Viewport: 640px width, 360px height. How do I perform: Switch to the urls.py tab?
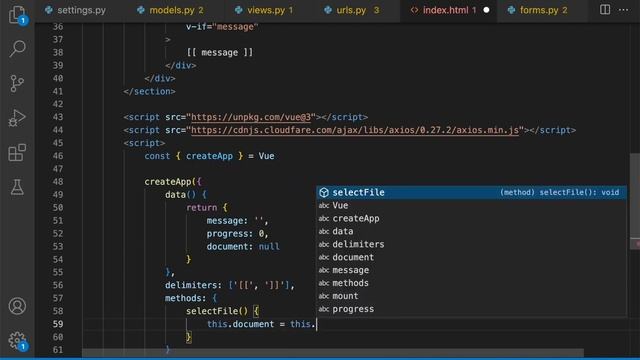(x=351, y=10)
